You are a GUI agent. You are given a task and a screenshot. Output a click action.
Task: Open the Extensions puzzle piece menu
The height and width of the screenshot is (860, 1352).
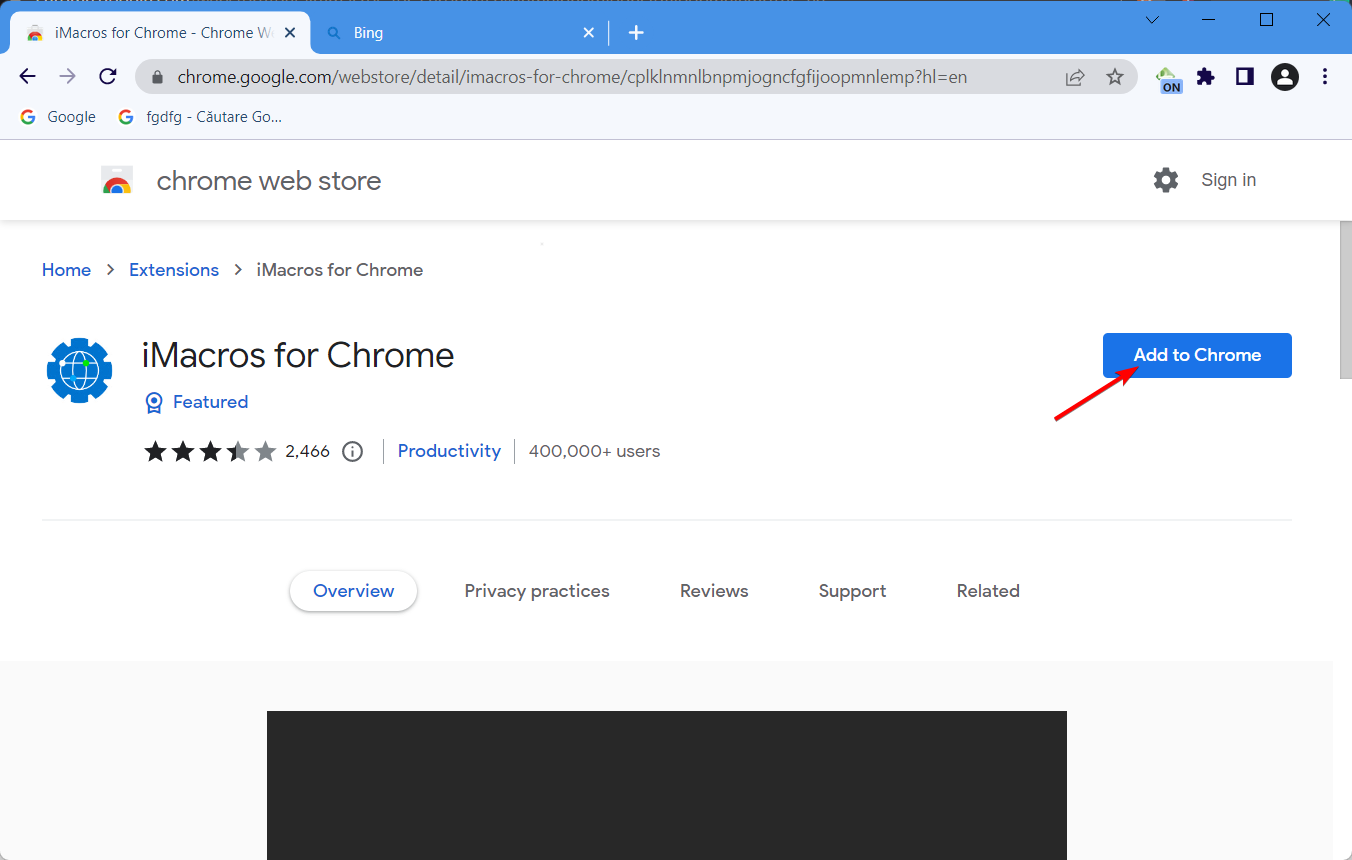point(1206,77)
